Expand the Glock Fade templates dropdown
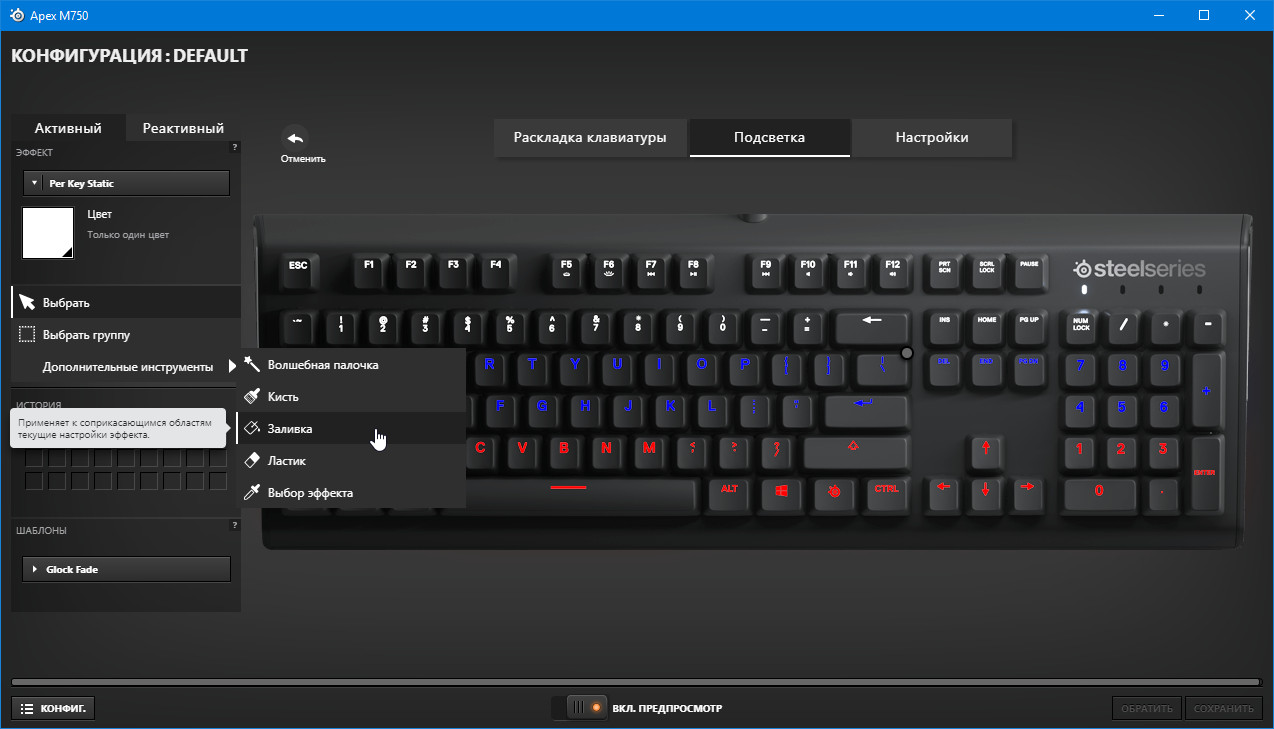The height and width of the screenshot is (729, 1274). pos(126,569)
